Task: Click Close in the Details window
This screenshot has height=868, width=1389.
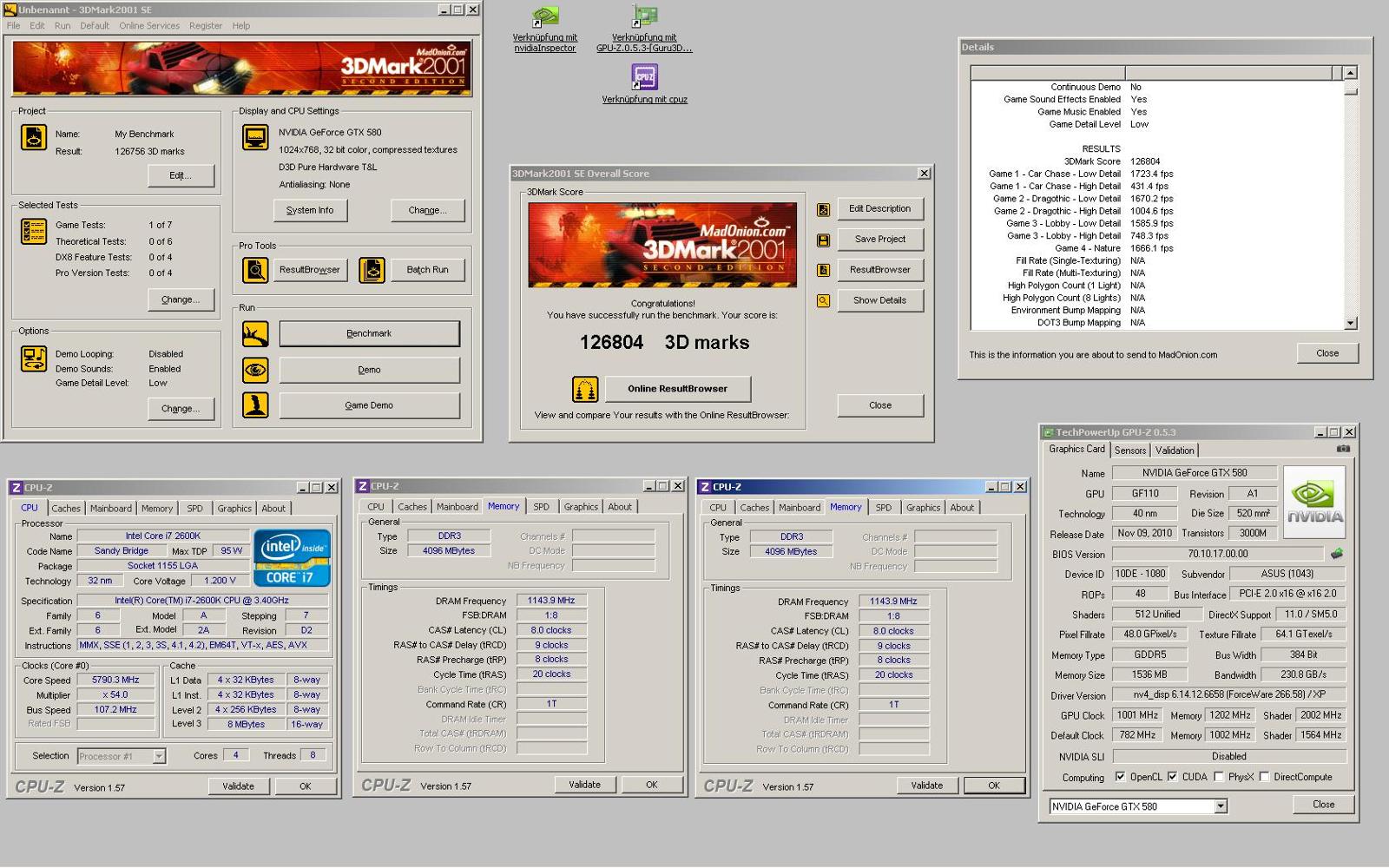Action: tap(1327, 353)
